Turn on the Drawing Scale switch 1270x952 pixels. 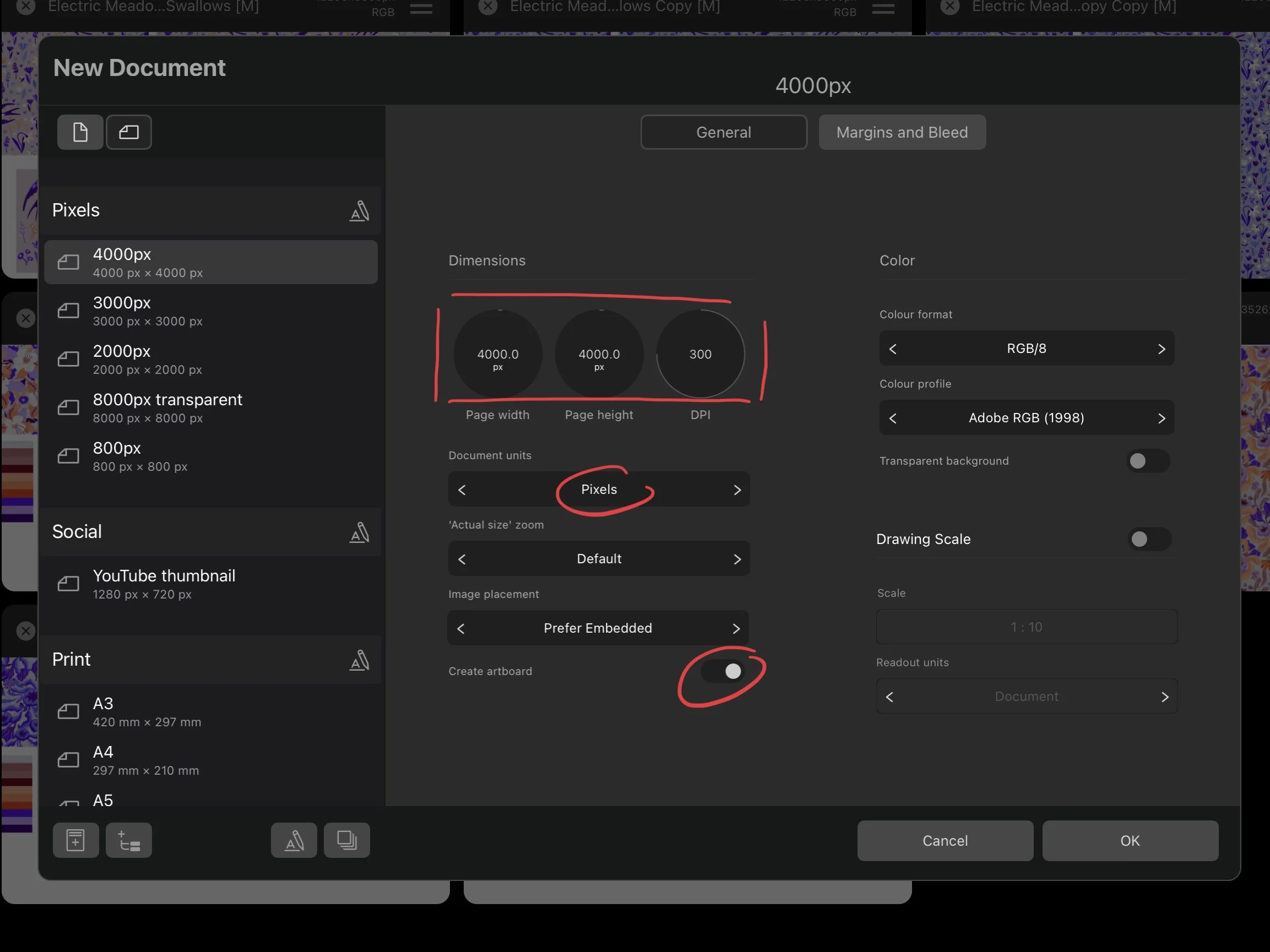point(1148,539)
